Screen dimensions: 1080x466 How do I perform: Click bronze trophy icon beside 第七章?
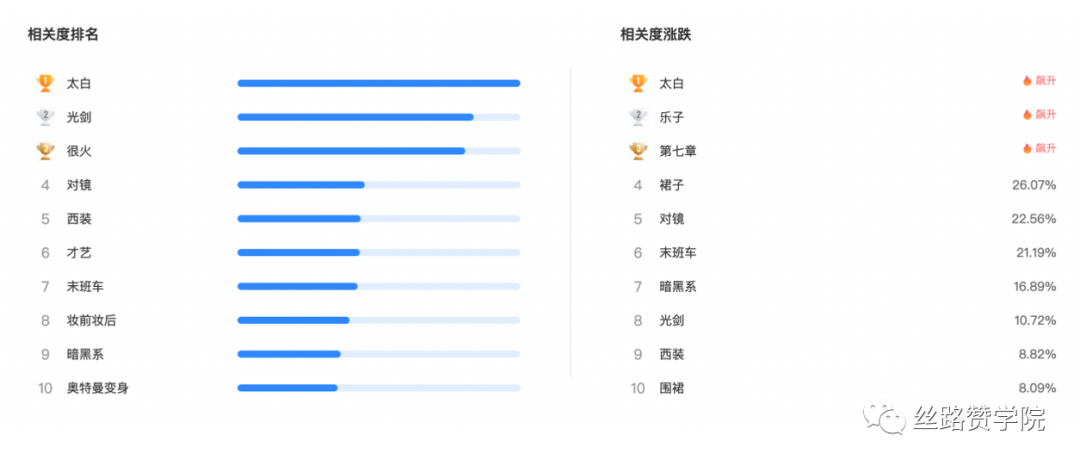click(x=638, y=151)
